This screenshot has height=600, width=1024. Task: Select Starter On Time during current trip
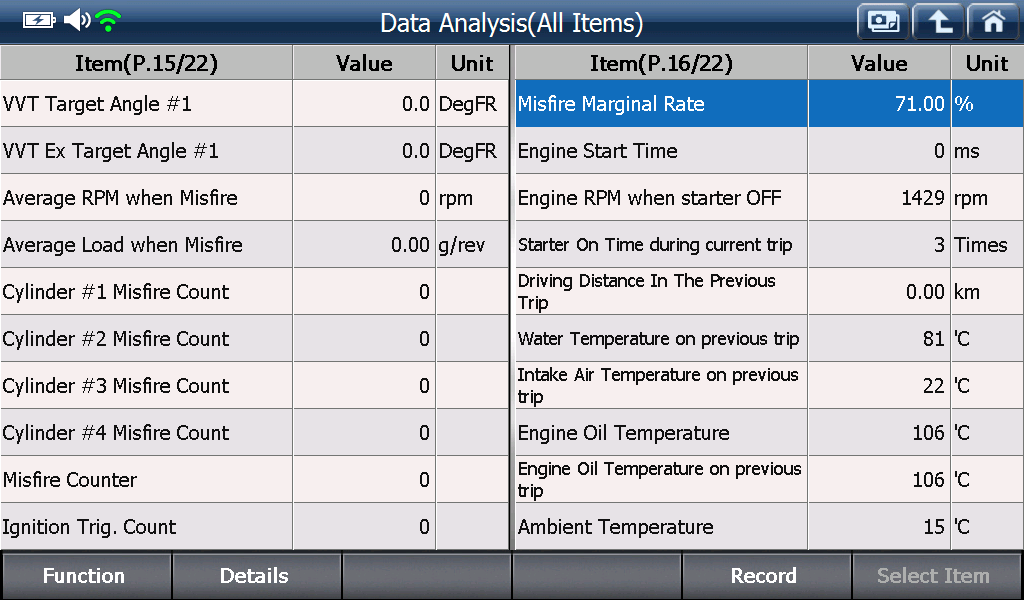coord(769,245)
